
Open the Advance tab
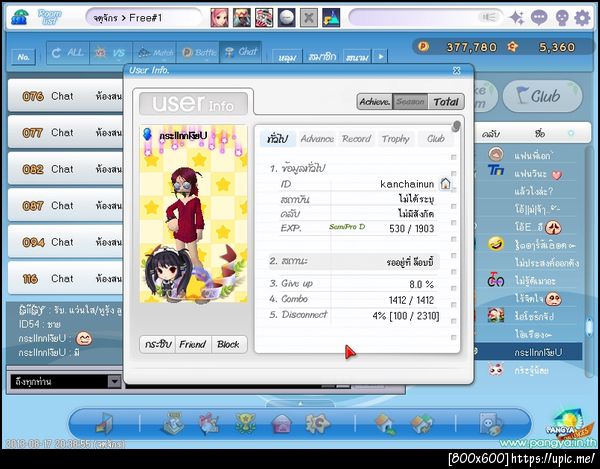(317, 138)
